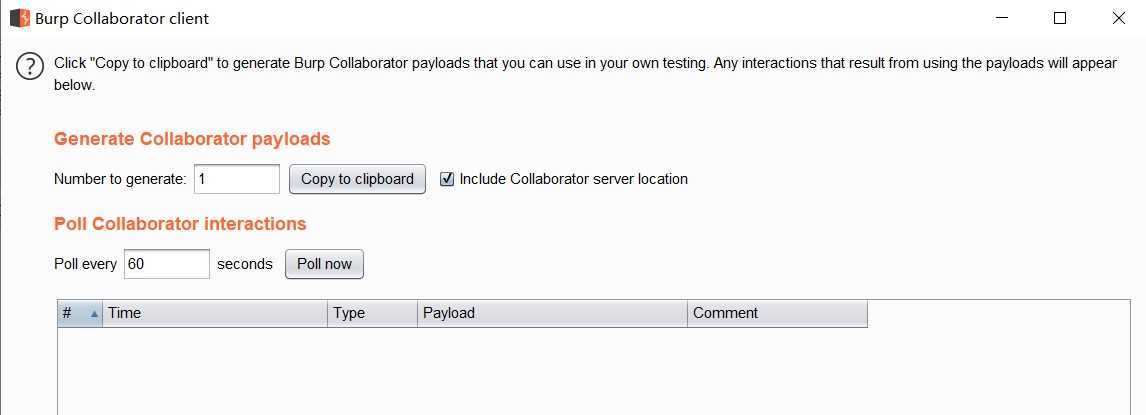Sort interactions by the # column header

point(80,313)
